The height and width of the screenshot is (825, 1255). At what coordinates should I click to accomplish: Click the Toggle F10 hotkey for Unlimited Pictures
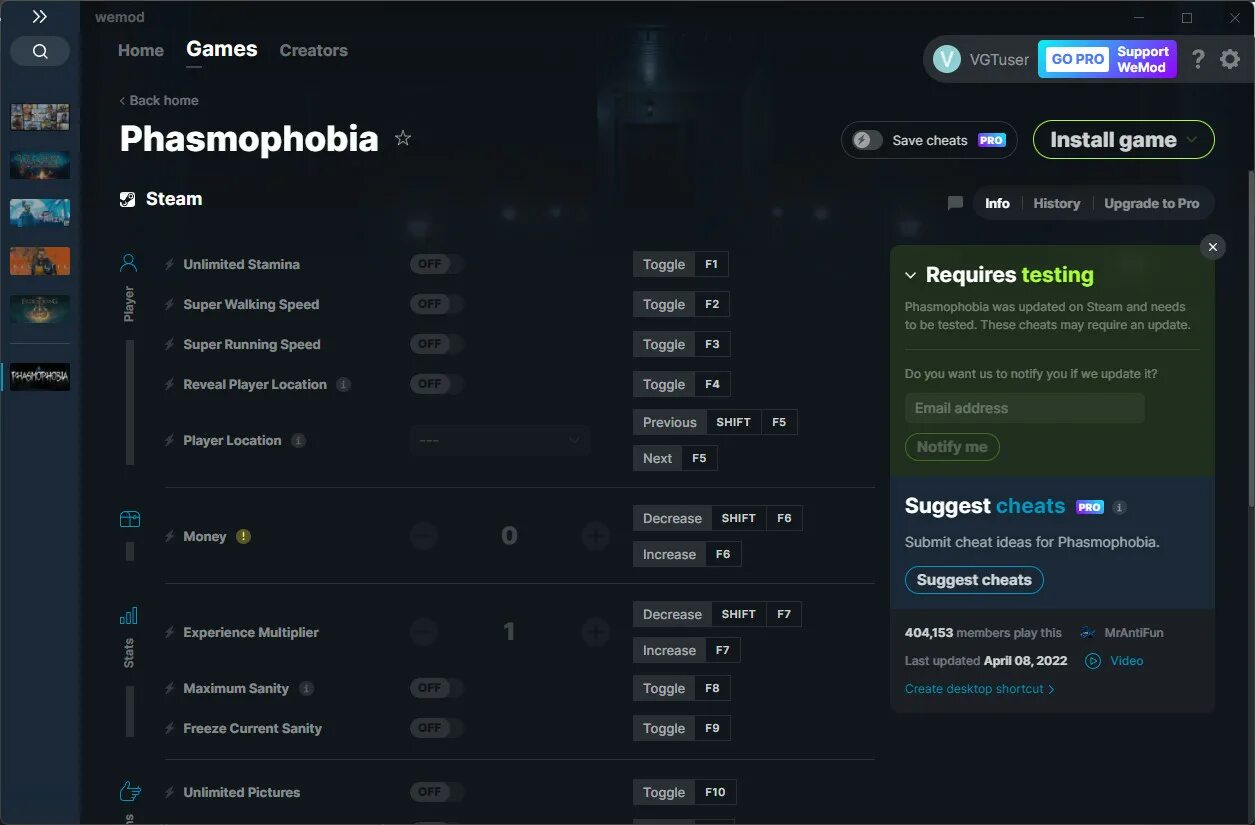pyautogui.click(x=684, y=792)
